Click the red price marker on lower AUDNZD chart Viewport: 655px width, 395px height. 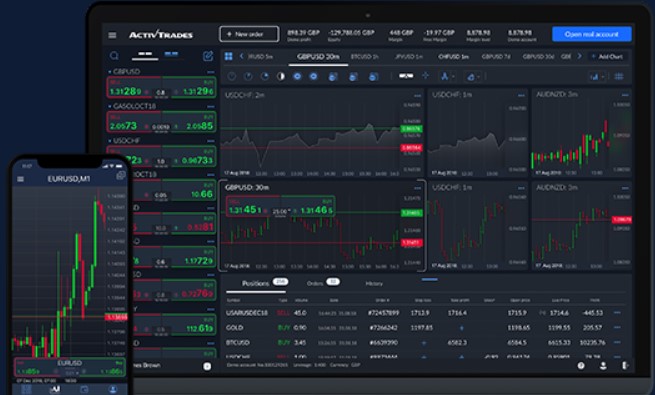[622, 220]
